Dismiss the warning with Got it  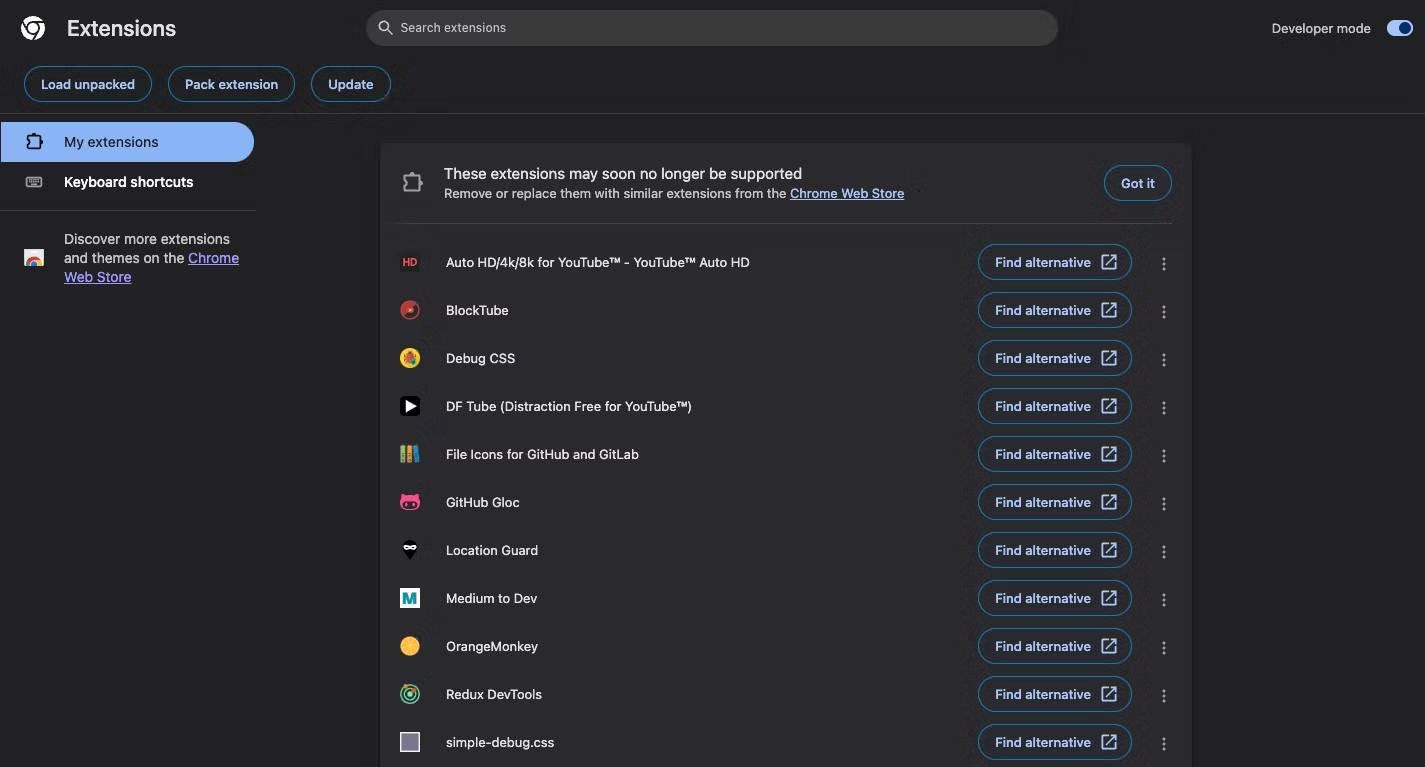click(x=1137, y=183)
